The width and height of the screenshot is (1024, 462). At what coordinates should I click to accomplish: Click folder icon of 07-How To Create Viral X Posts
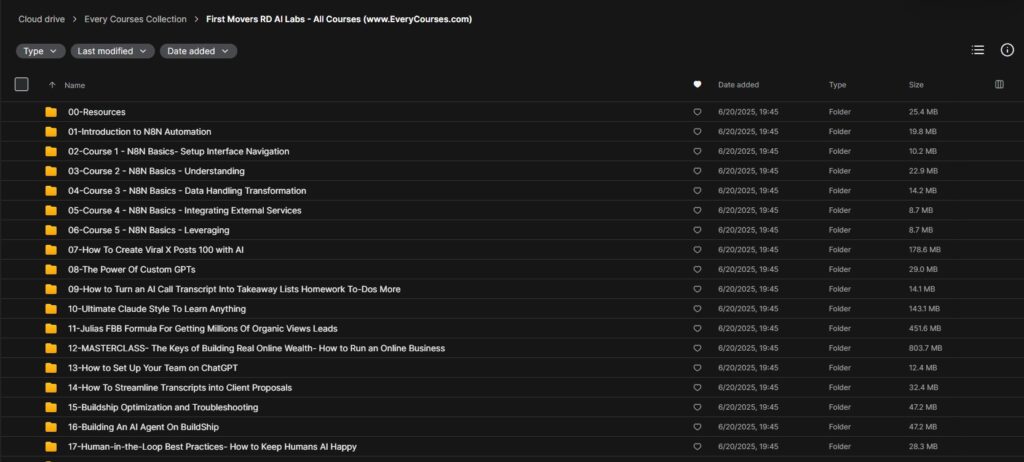(x=51, y=250)
